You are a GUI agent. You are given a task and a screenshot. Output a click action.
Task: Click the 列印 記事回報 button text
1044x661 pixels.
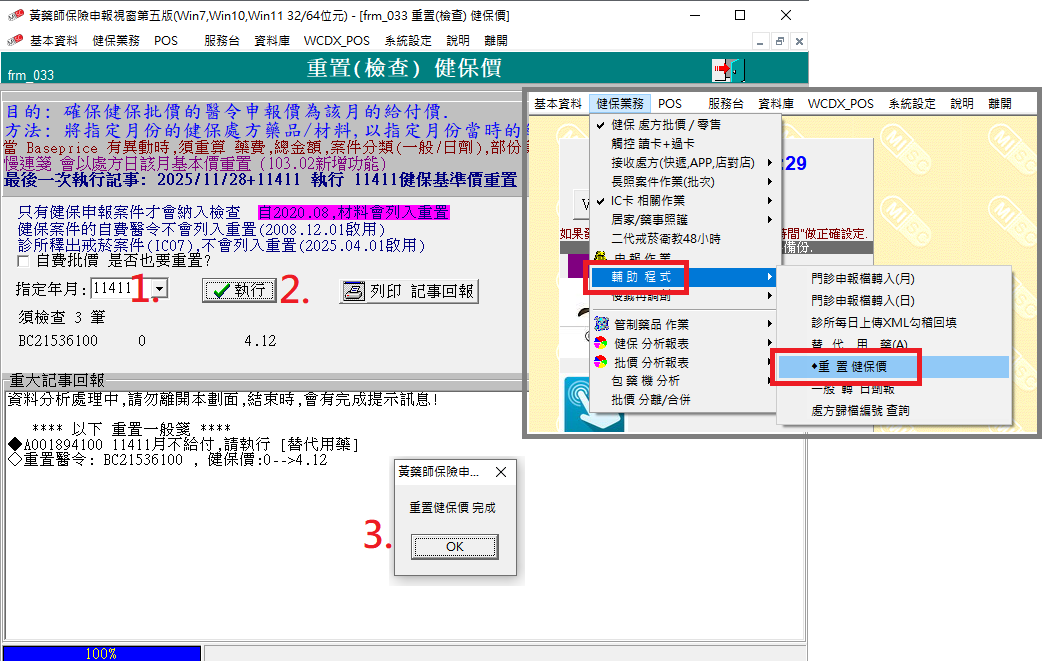(421, 291)
